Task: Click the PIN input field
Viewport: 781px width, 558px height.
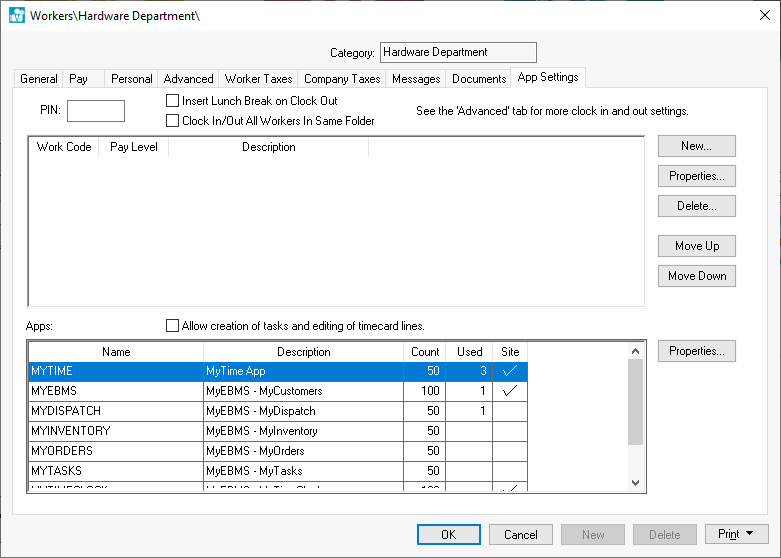Action: (x=96, y=111)
